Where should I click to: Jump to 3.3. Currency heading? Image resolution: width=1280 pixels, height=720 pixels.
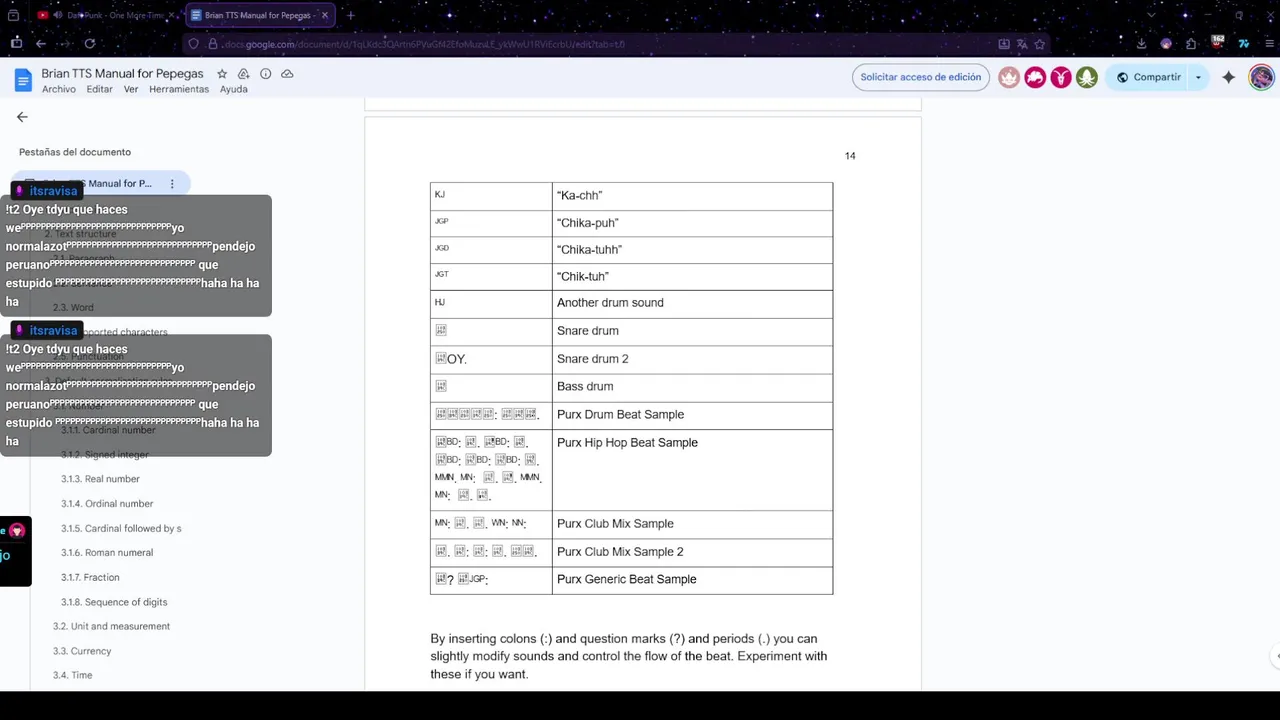tap(82, 651)
